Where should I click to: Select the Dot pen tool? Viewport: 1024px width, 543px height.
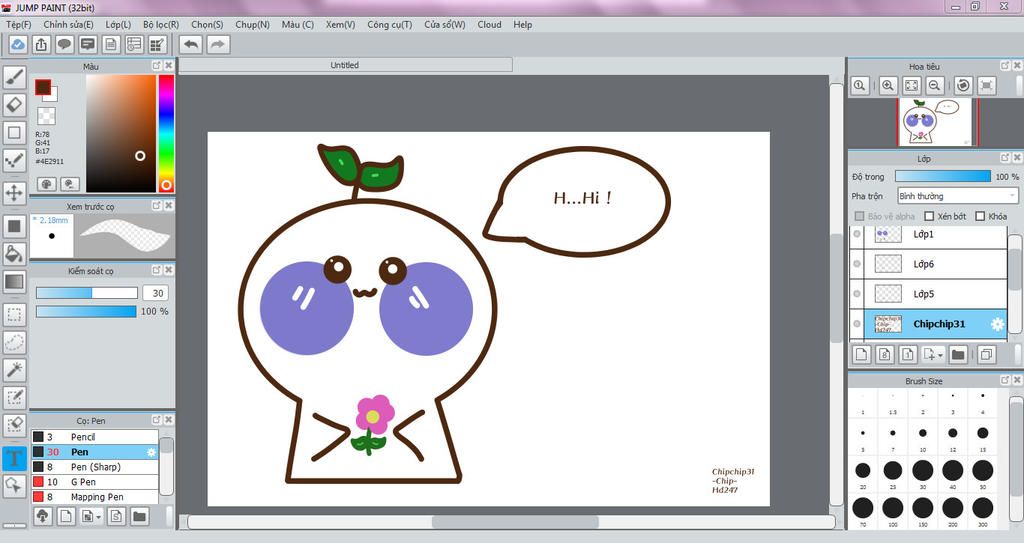click(14, 161)
